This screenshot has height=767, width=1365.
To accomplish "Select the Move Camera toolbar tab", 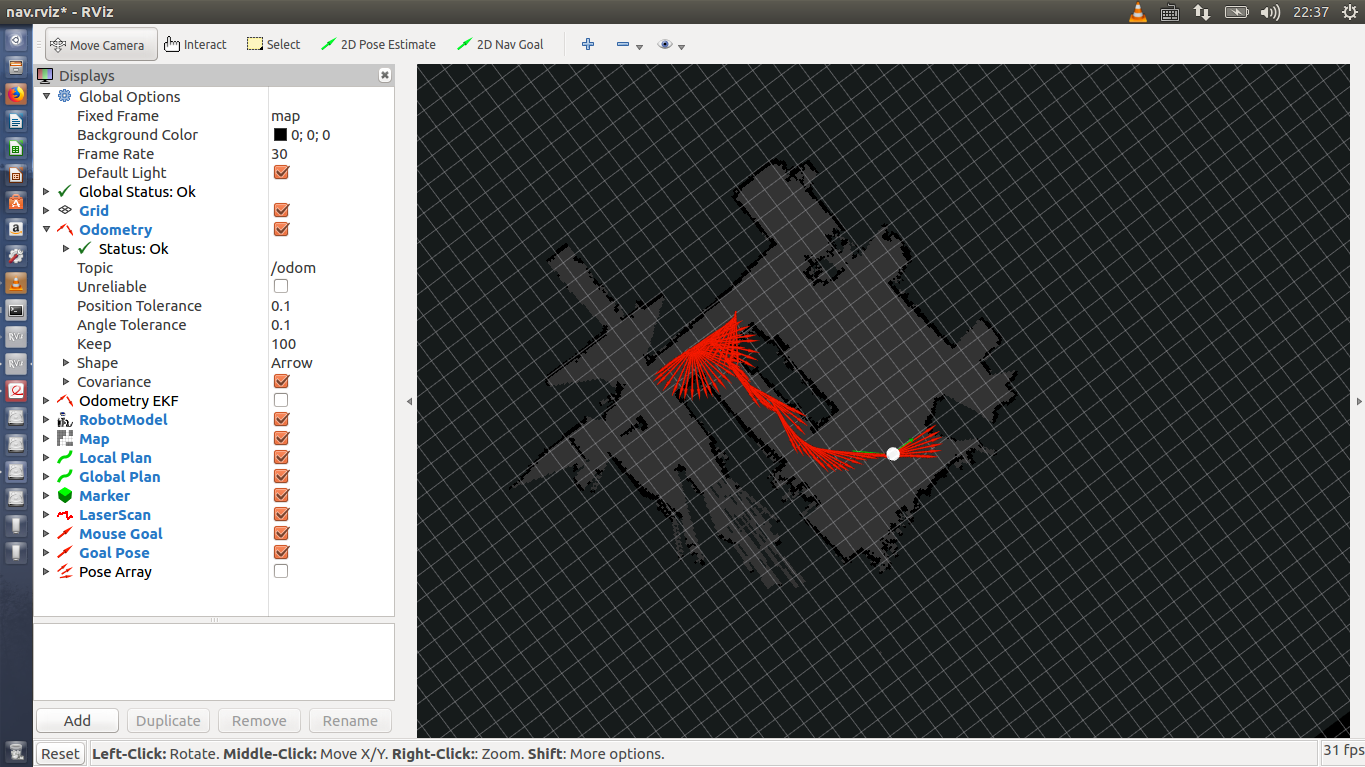I will (x=100, y=44).
